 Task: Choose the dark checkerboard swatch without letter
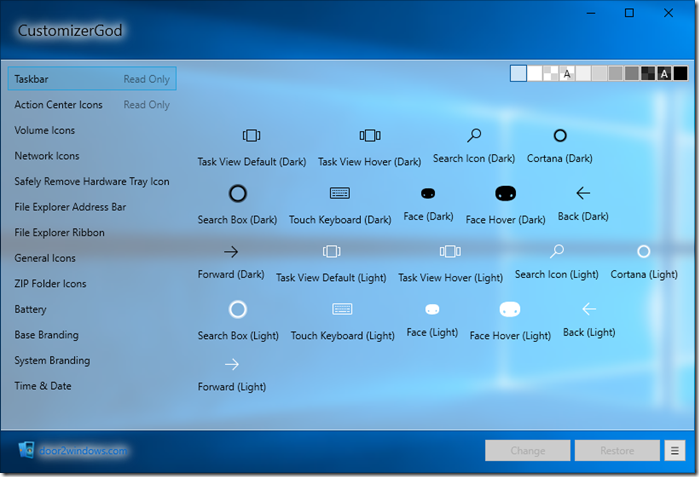coord(648,73)
